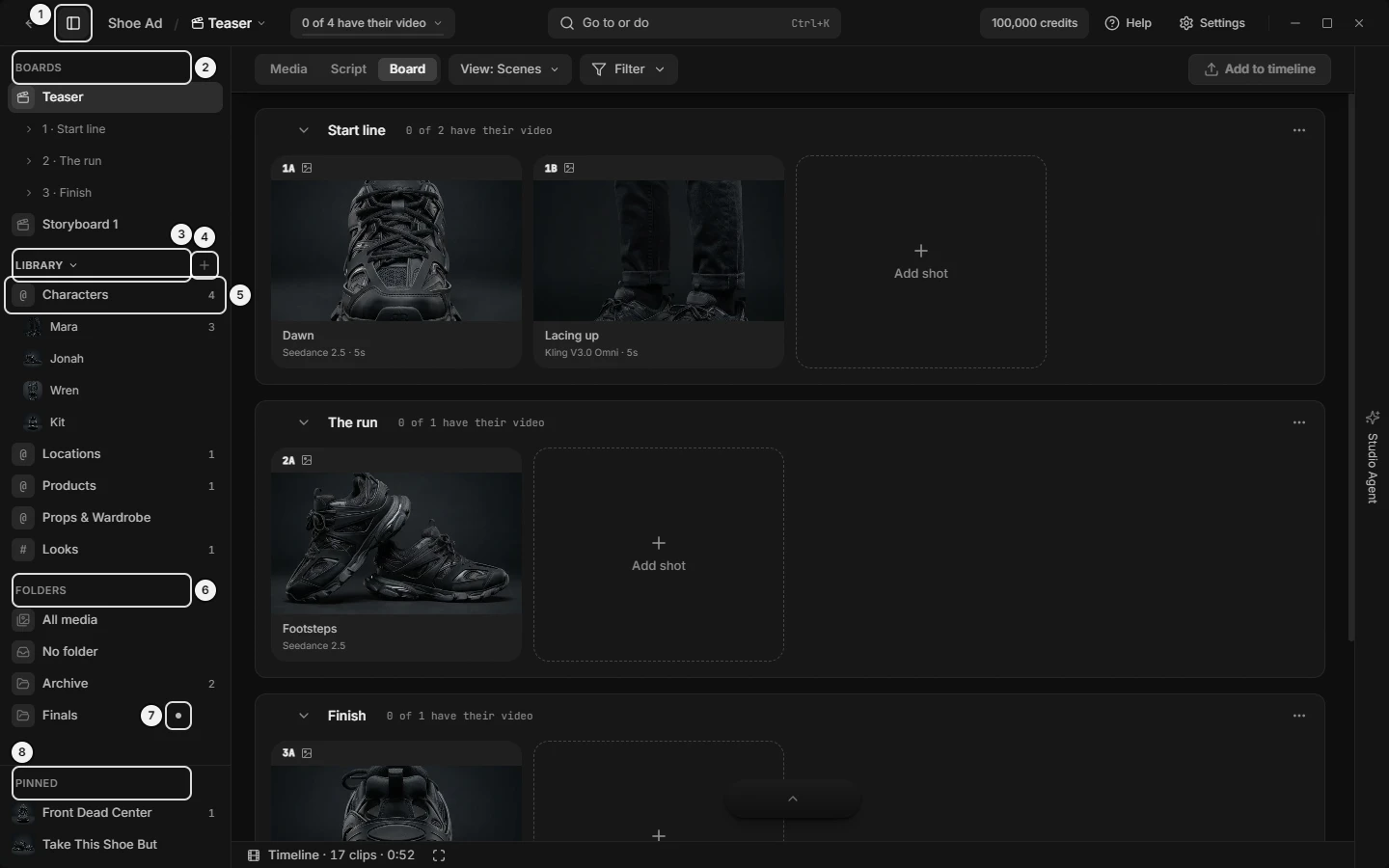Screen dimensions: 1389x868
Task: Click the image icon beside shot 3A
Action: coord(307,752)
